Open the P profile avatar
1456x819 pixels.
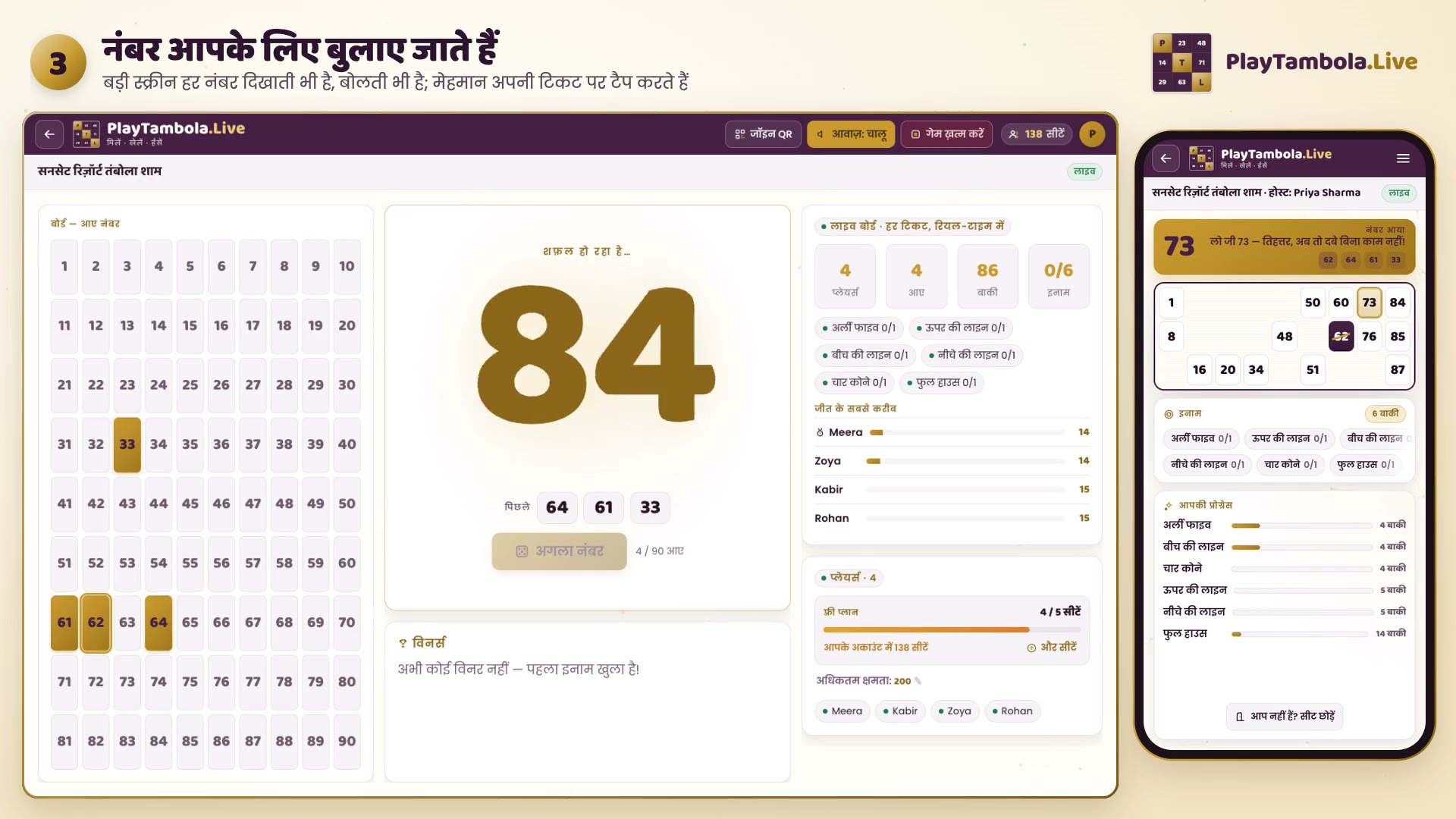[x=1092, y=134]
